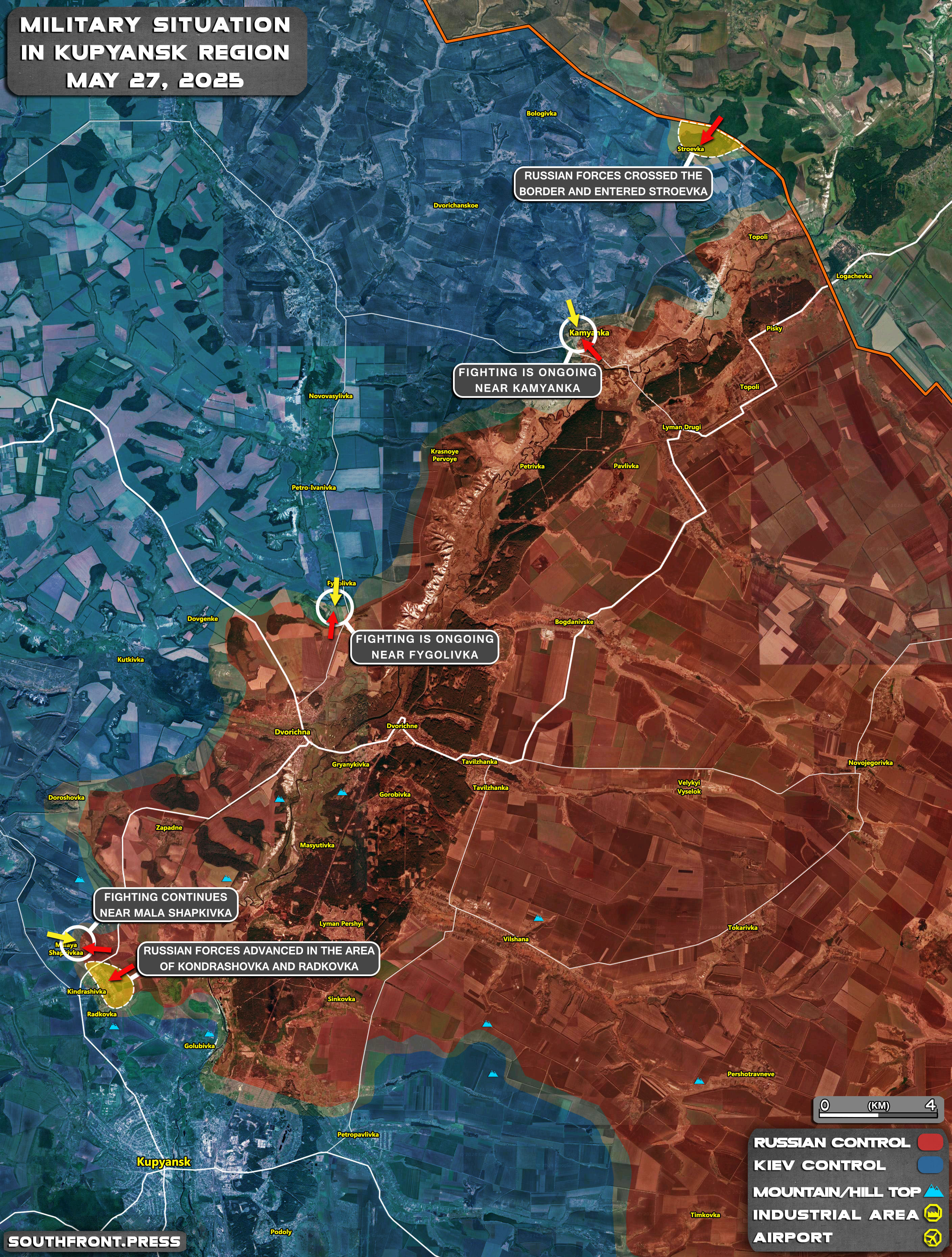Click the industrial area legend icon
The height and width of the screenshot is (1257, 952).
pos(933,1214)
